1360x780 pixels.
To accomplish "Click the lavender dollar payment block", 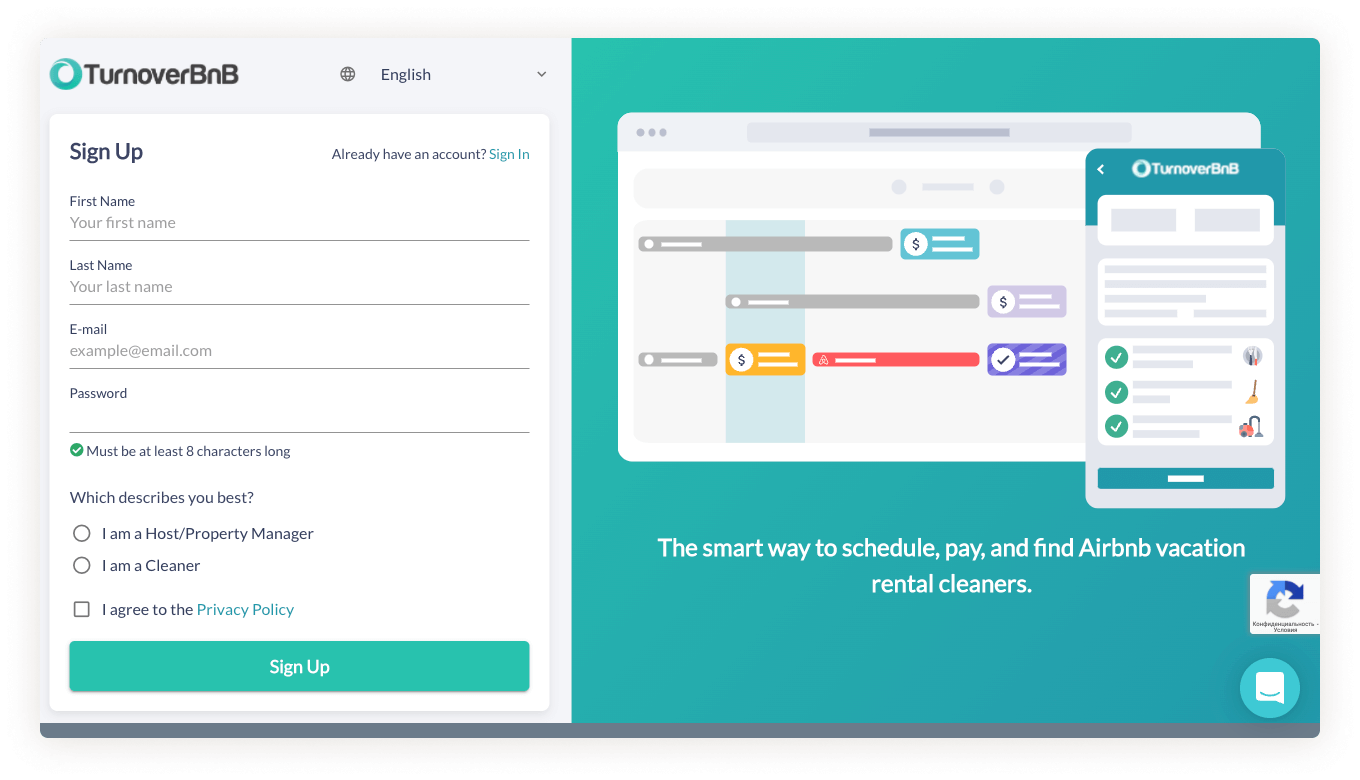I will click(1027, 301).
